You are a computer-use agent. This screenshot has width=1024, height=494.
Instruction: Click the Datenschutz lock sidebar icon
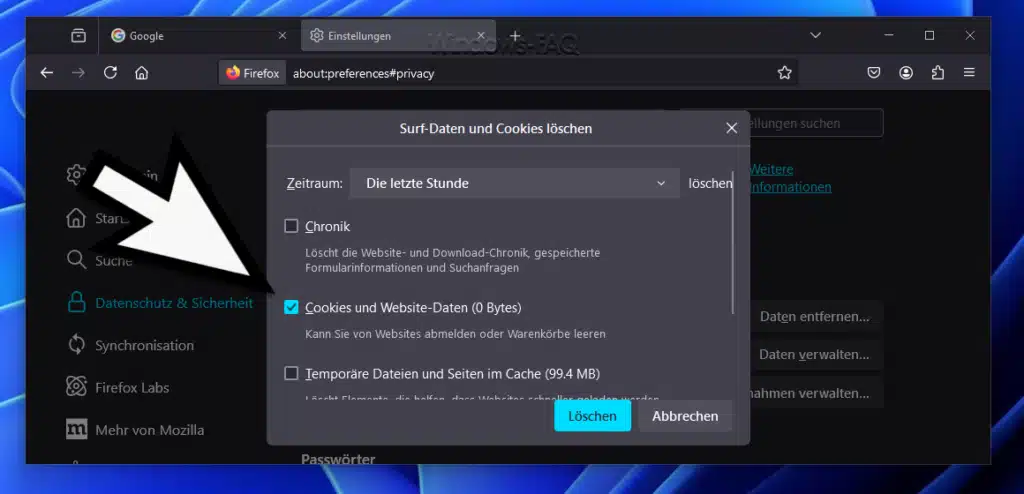pos(76,303)
